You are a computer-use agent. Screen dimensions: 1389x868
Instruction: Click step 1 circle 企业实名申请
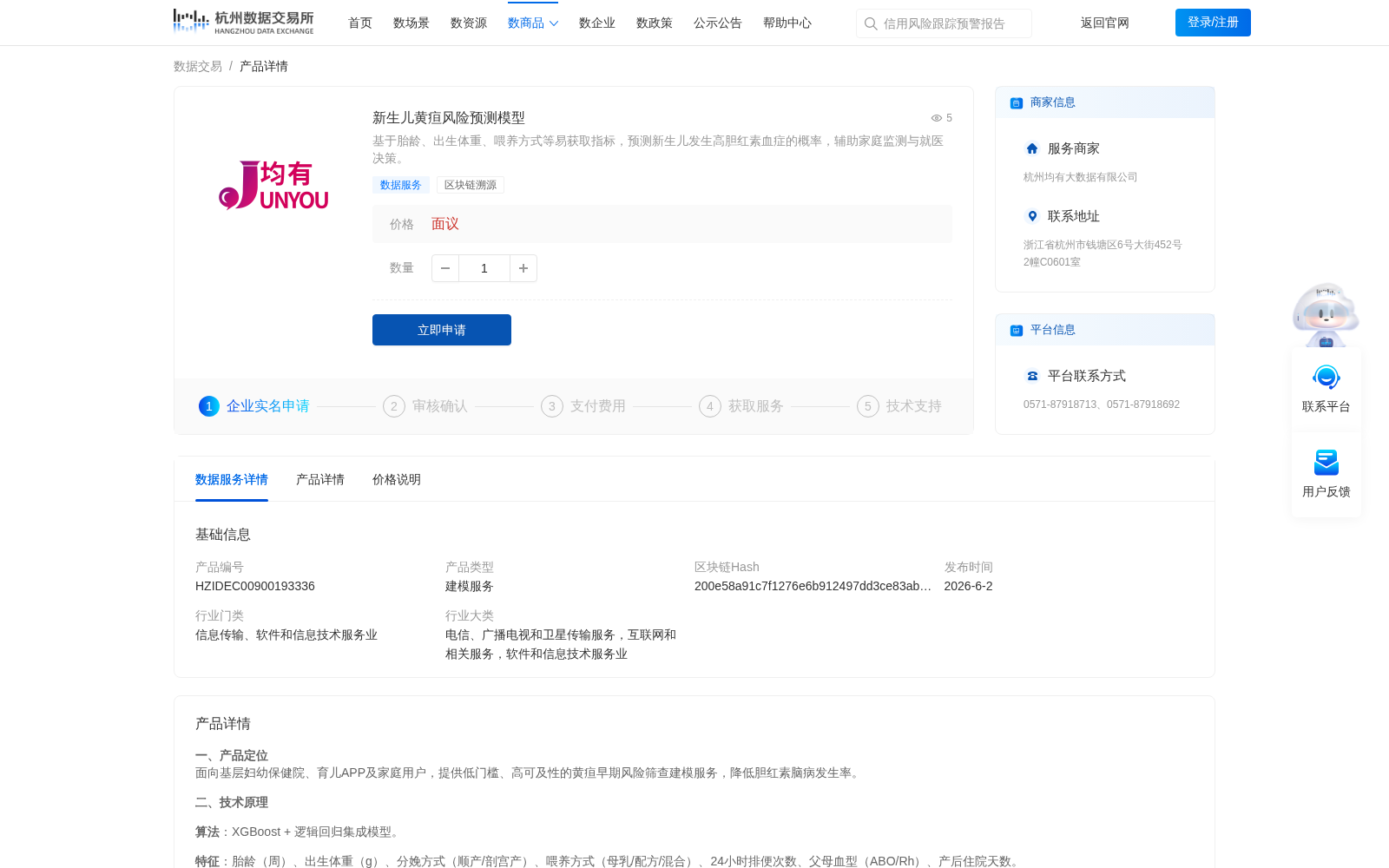pos(209,406)
